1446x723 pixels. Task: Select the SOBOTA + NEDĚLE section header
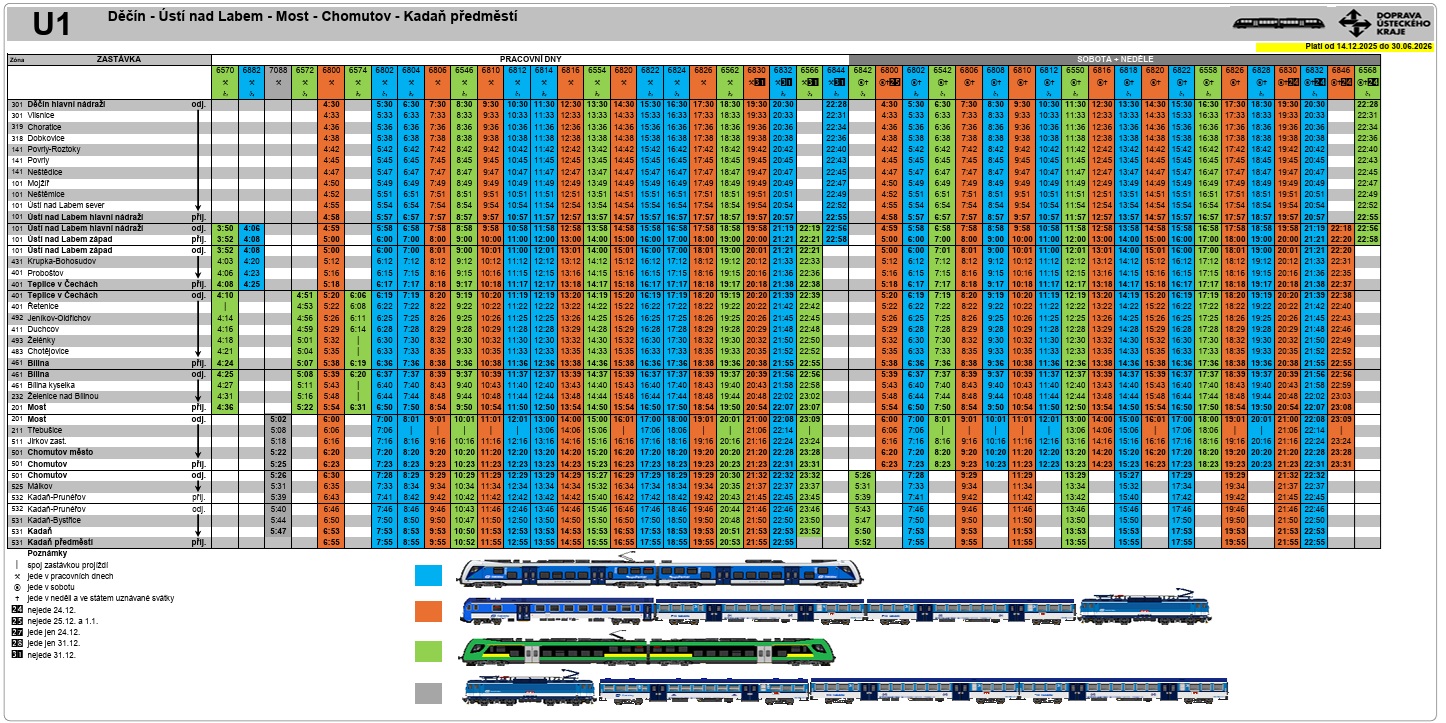click(1114, 59)
